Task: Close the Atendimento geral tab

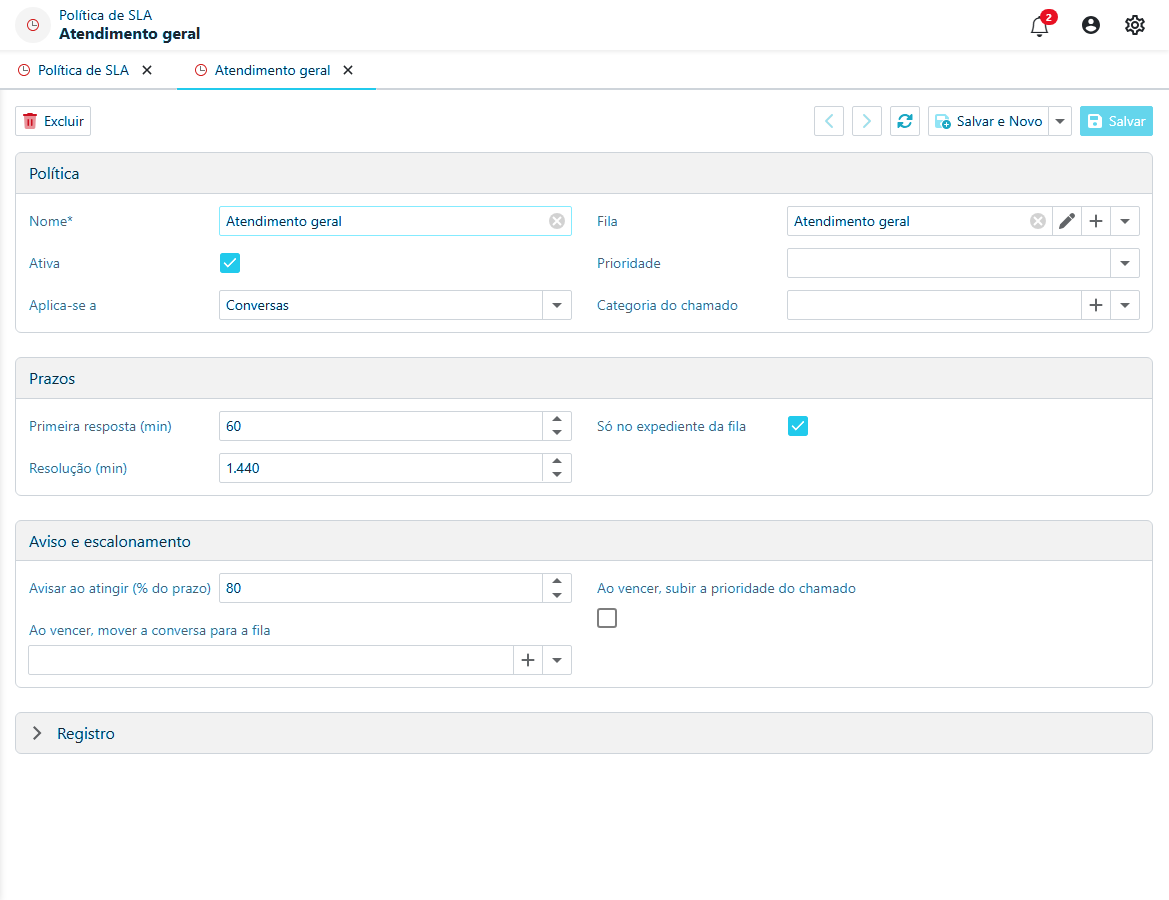Action: [x=347, y=70]
